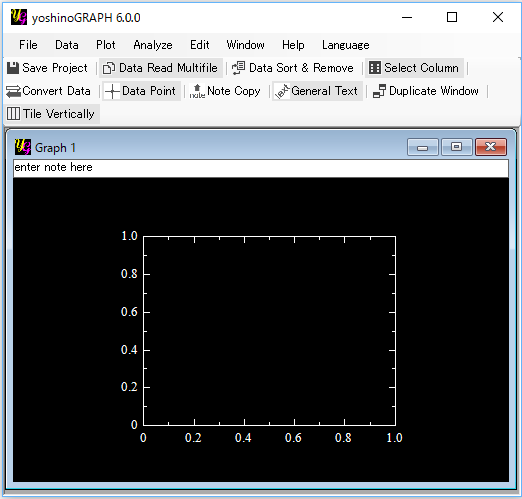This screenshot has height=499, width=522.
Task: Click the Note Copy icon
Action: 197,91
